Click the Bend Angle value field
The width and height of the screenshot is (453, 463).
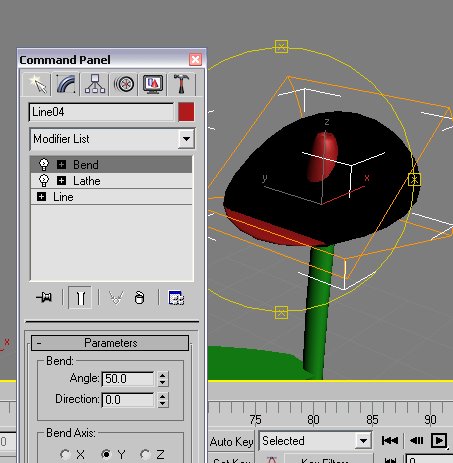pos(128,379)
